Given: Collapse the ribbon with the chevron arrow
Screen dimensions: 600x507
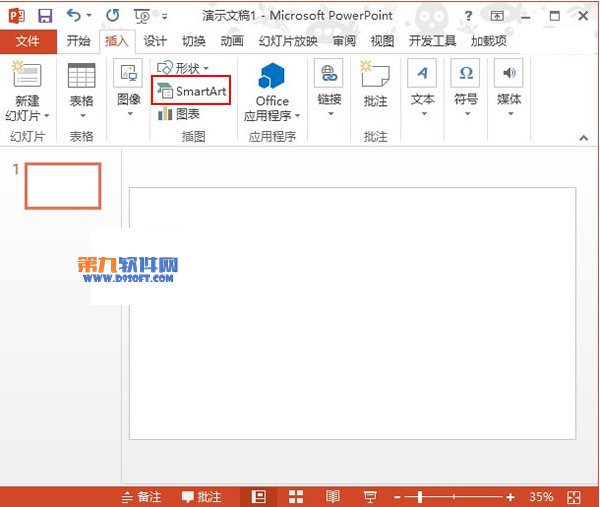Looking at the screenshot, I should [584, 138].
